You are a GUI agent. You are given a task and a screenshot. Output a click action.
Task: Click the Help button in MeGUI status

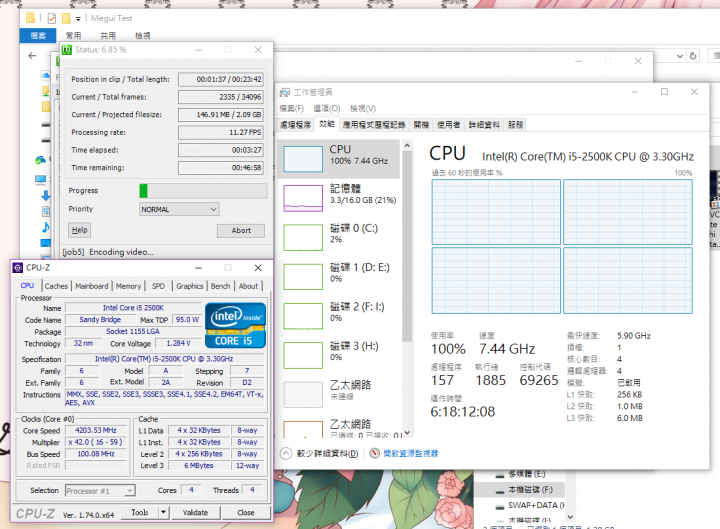click(x=79, y=230)
